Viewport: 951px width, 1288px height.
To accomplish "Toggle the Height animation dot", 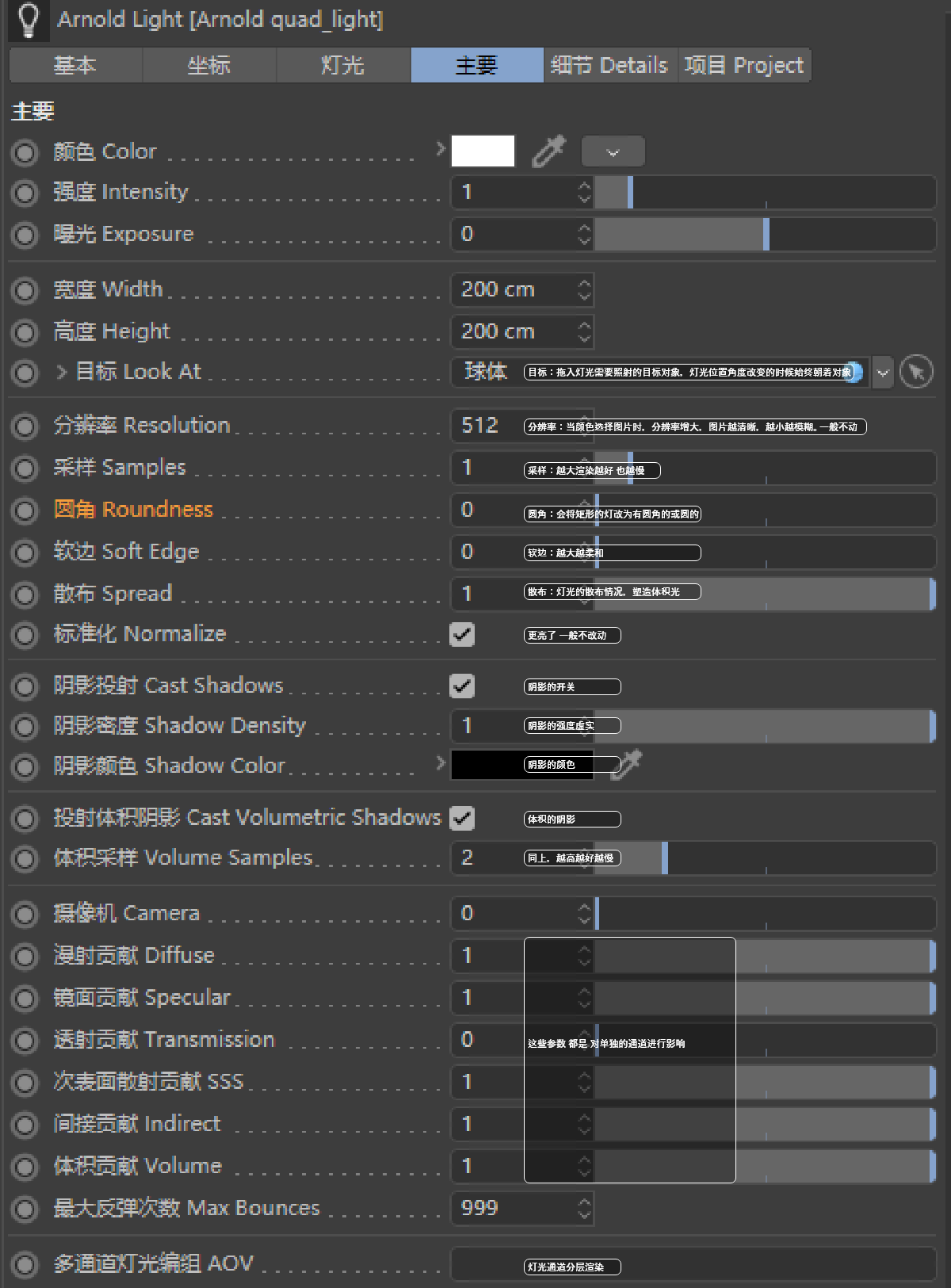I will (25, 332).
